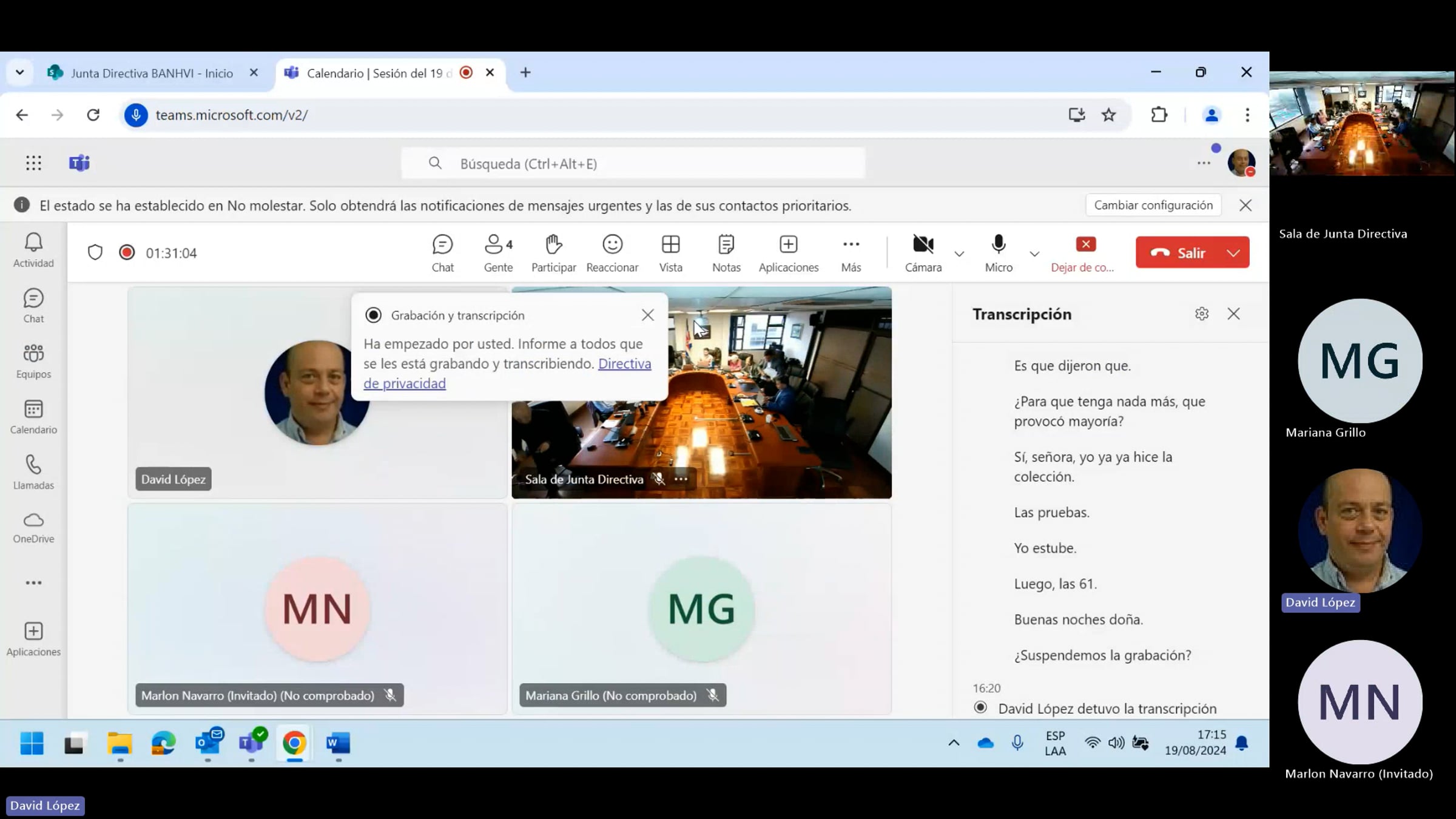Show more apps via sidebar ellipsis
The height and width of the screenshot is (819, 1456).
pos(33,583)
